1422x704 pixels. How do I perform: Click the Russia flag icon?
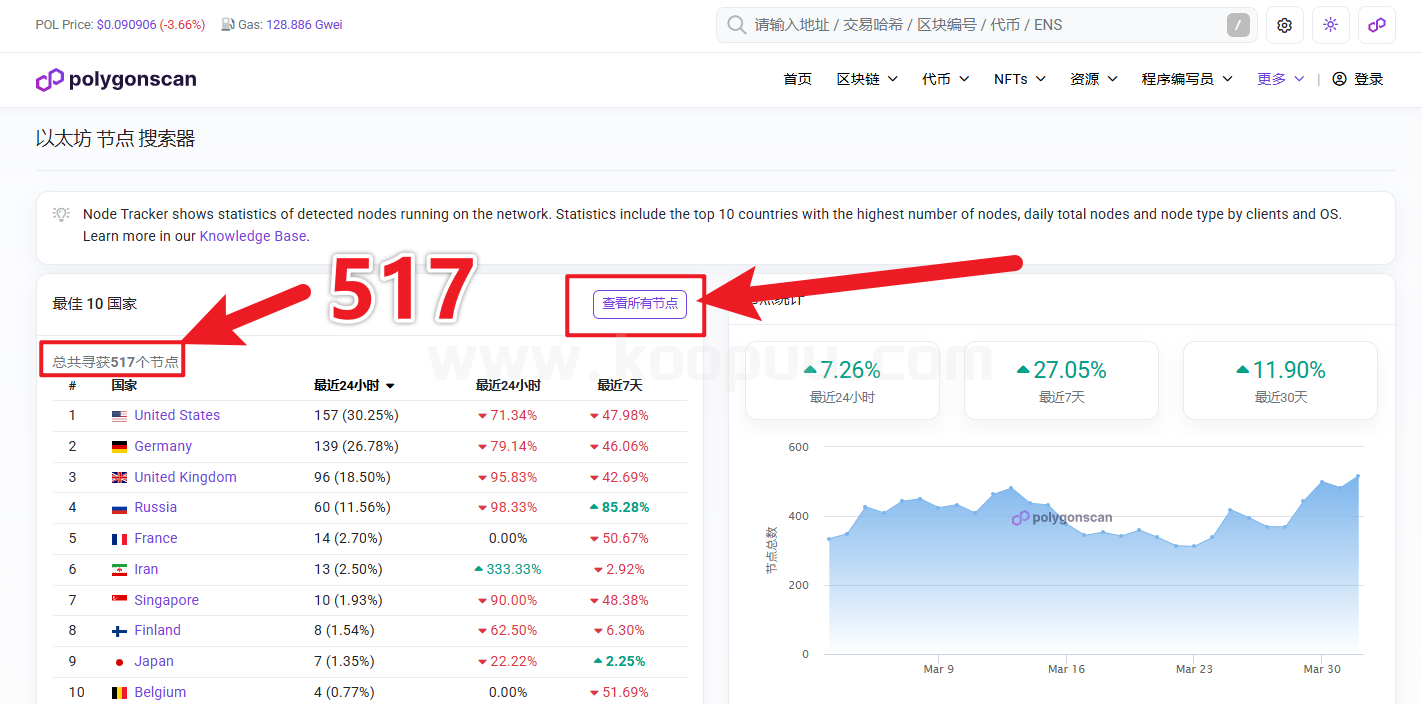119,508
